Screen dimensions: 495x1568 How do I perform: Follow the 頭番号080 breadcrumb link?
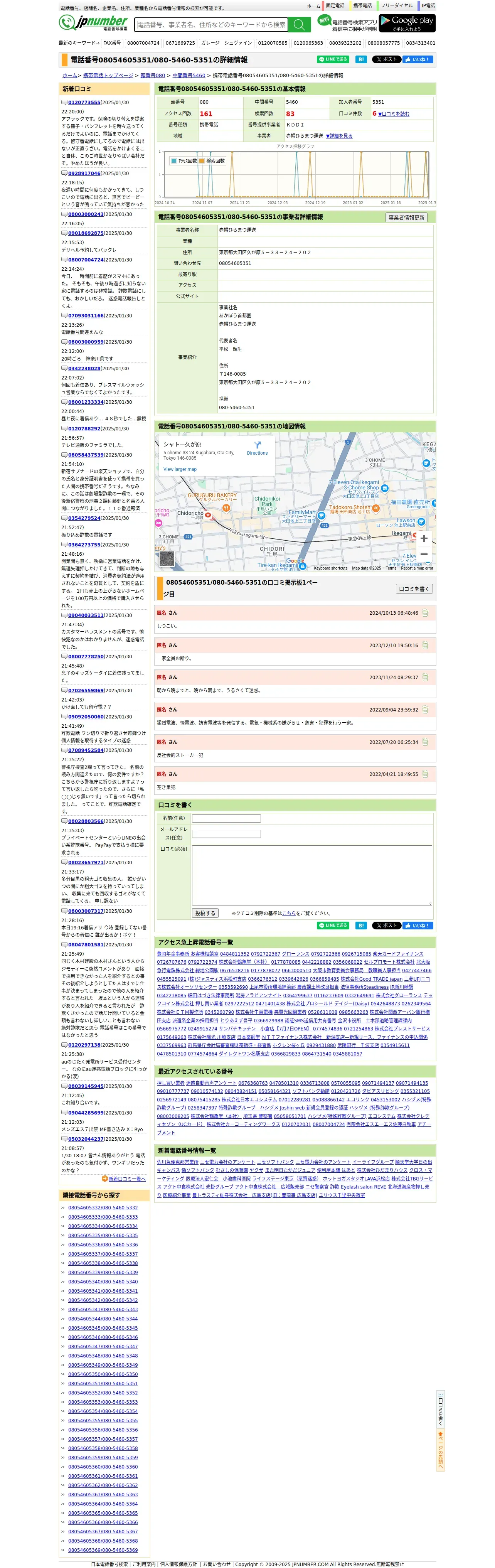(x=153, y=76)
